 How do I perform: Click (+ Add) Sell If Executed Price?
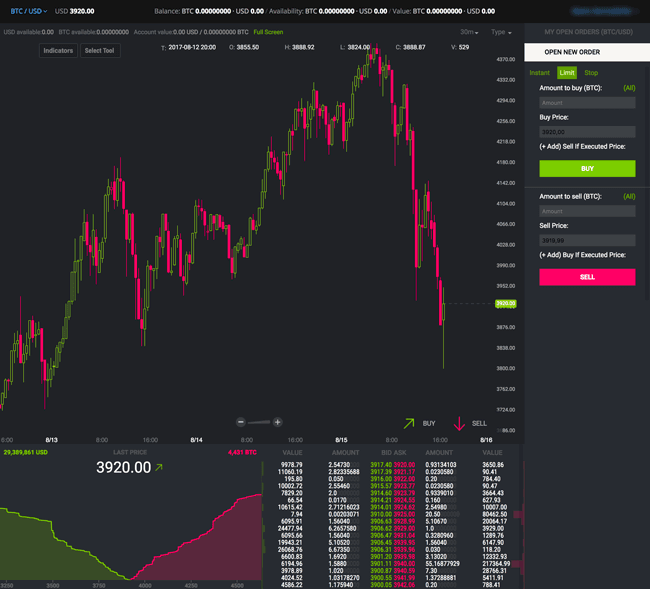point(582,146)
